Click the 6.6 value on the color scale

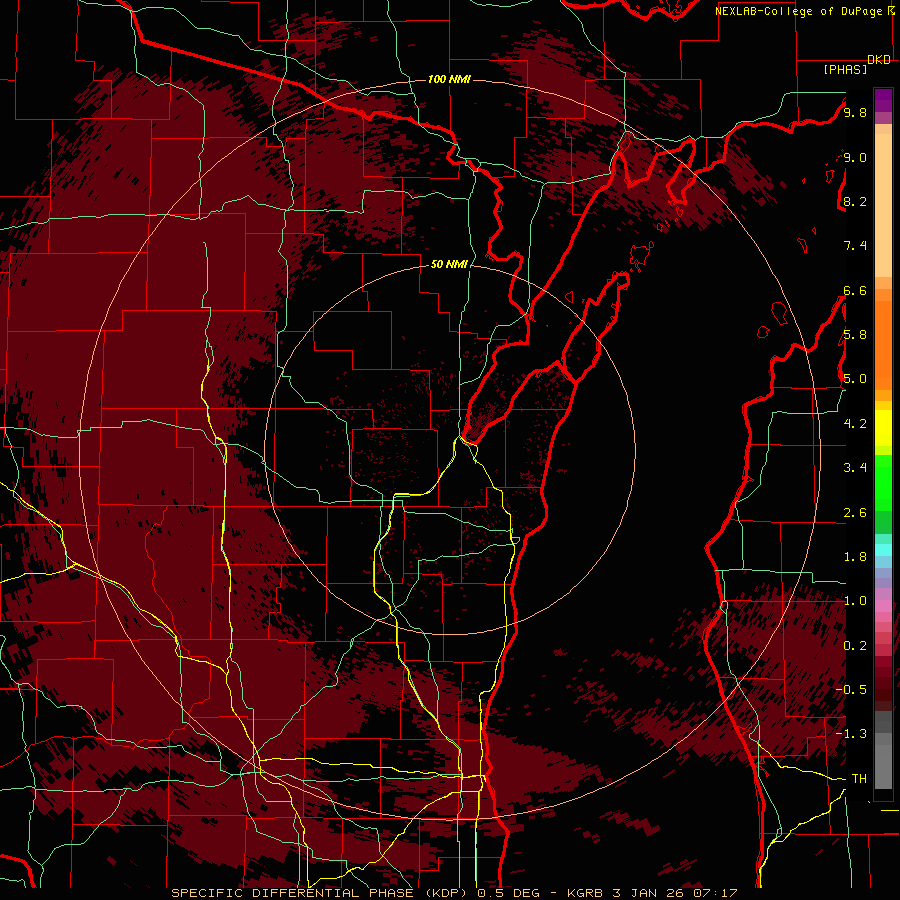pos(855,291)
